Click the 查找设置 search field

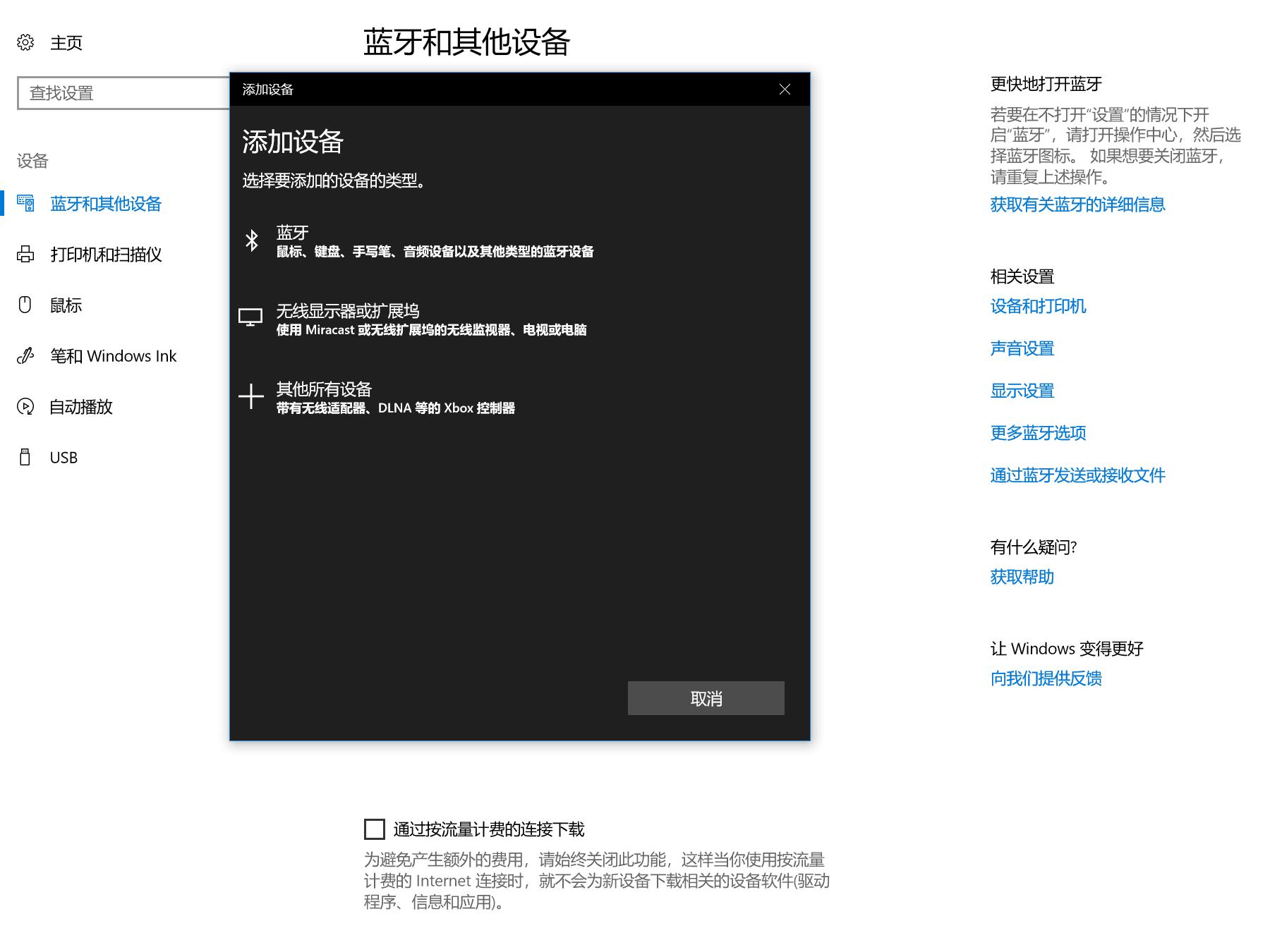pos(124,93)
